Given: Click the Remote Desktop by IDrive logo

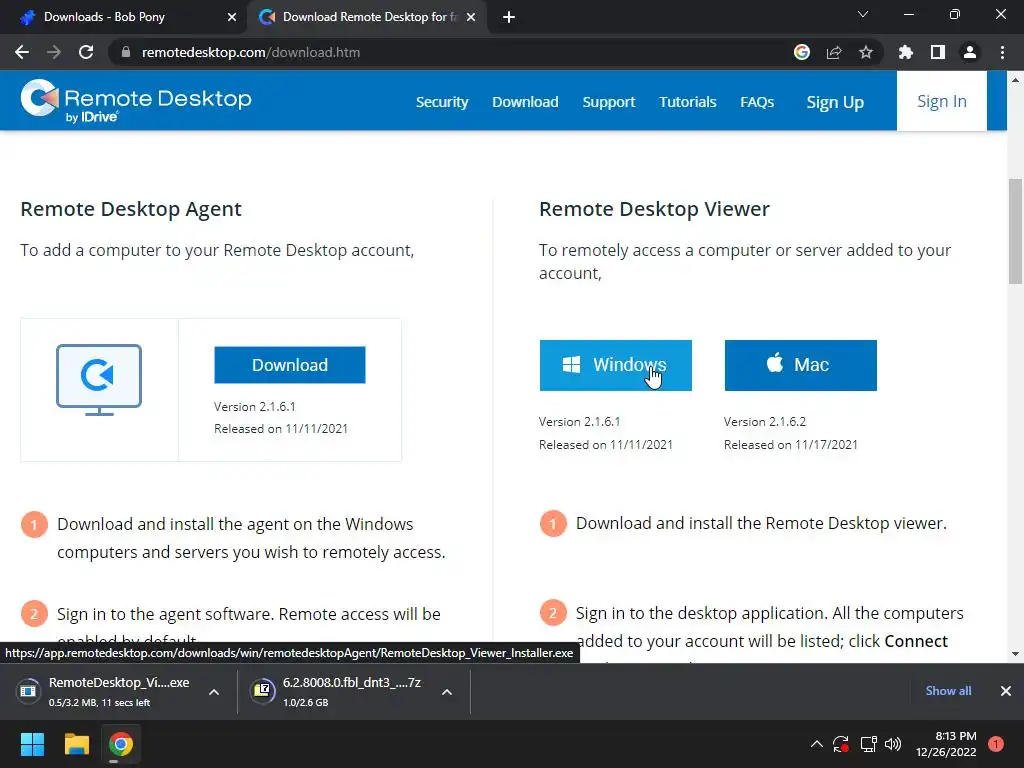Looking at the screenshot, I should pyautogui.click(x=136, y=101).
